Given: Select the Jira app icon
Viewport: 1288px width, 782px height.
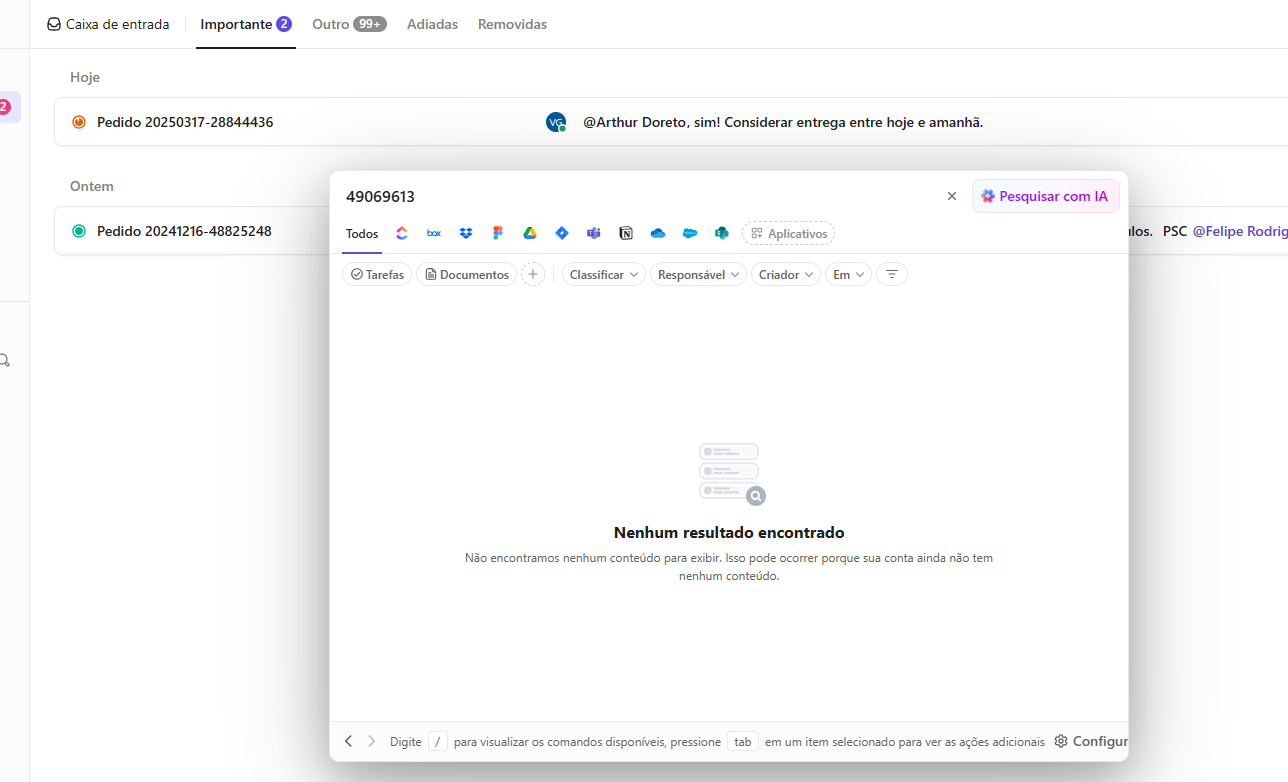Looking at the screenshot, I should tap(562, 233).
